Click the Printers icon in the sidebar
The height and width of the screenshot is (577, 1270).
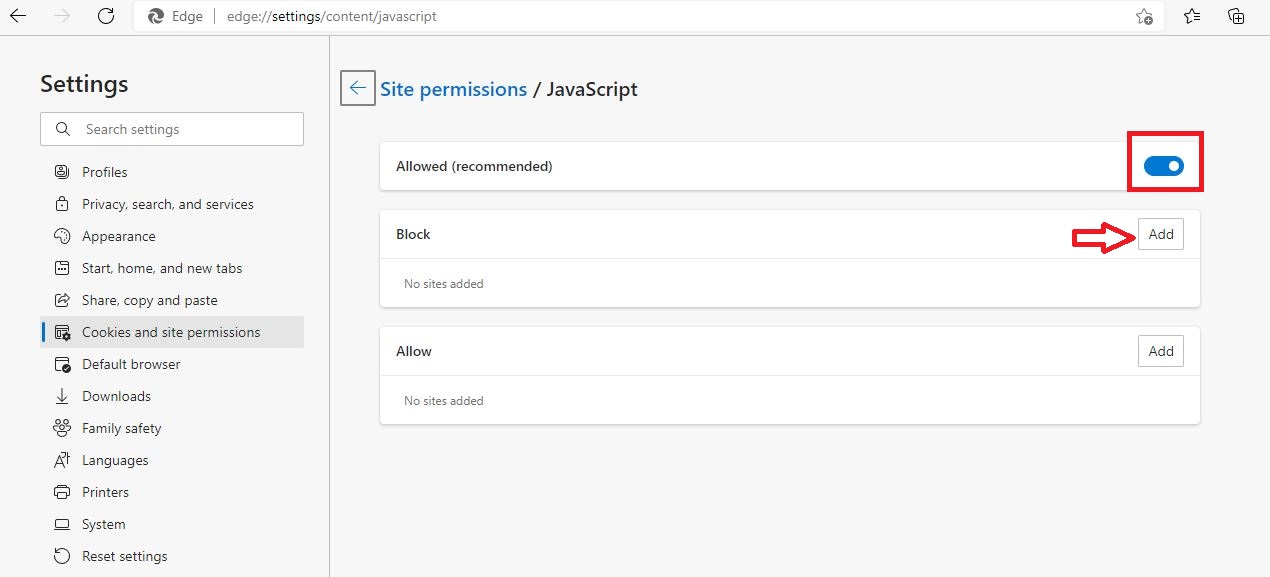tap(63, 491)
